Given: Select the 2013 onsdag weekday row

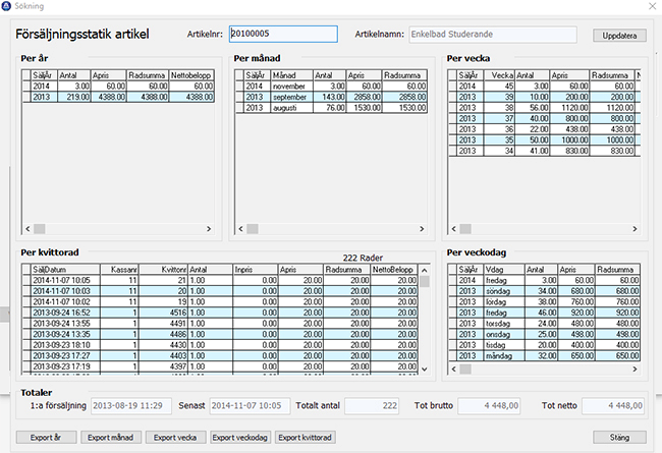Looking at the screenshot, I should click(544, 334).
